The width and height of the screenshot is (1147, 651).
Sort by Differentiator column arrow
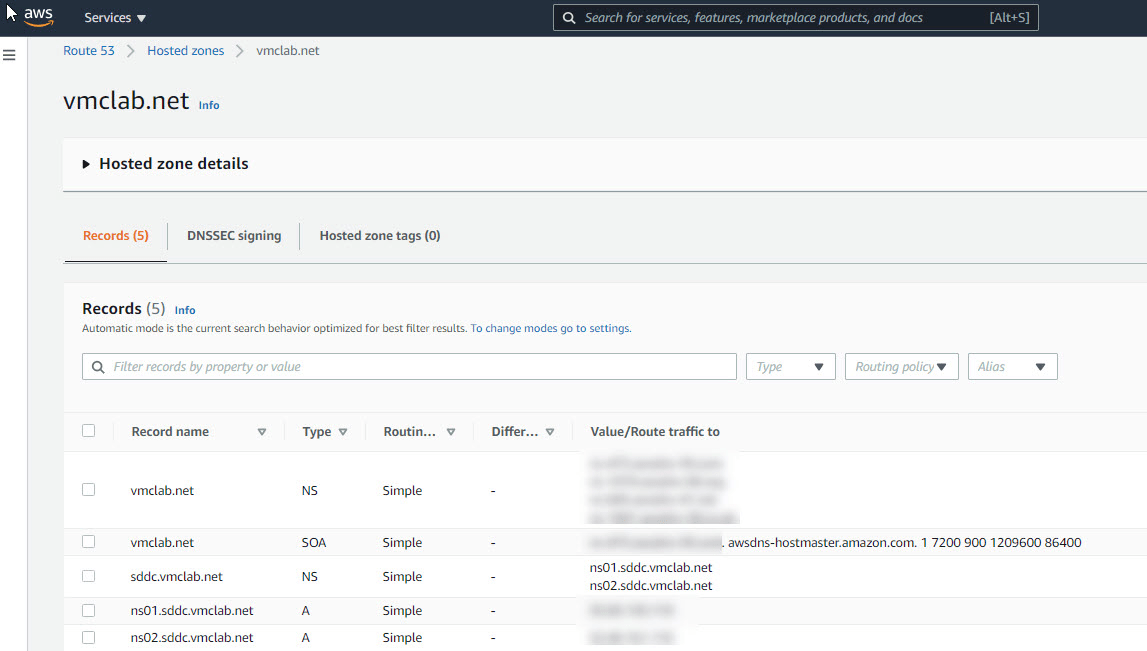click(x=550, y=432)
